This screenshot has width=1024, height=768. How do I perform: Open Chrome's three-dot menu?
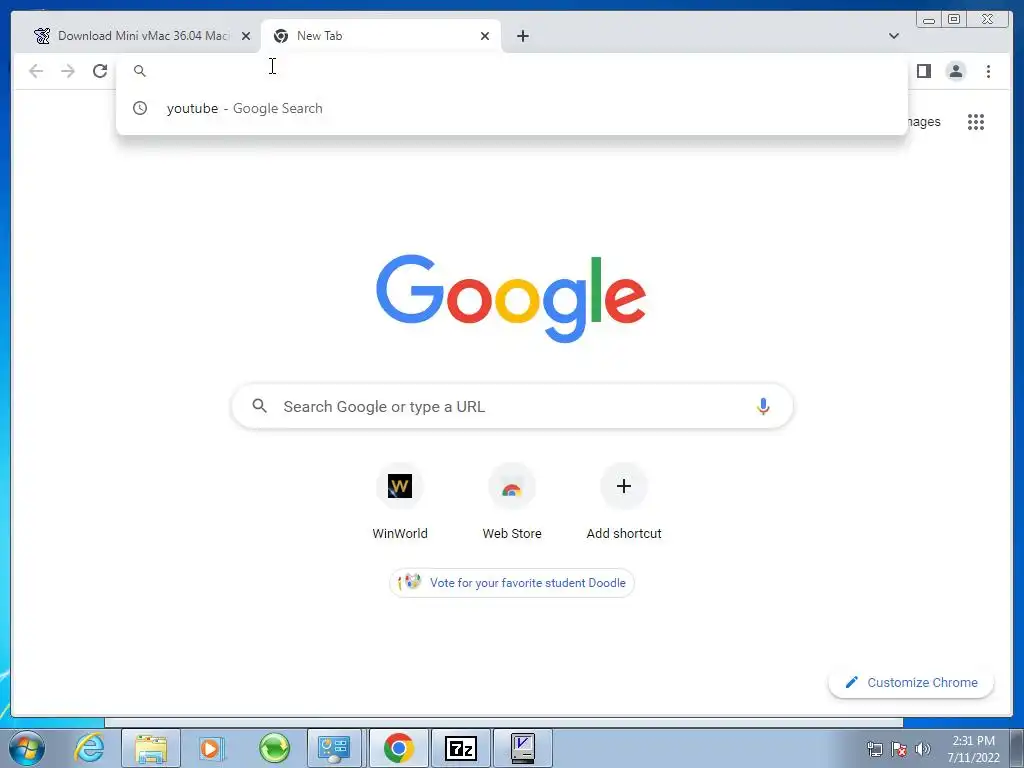point(988,71)
